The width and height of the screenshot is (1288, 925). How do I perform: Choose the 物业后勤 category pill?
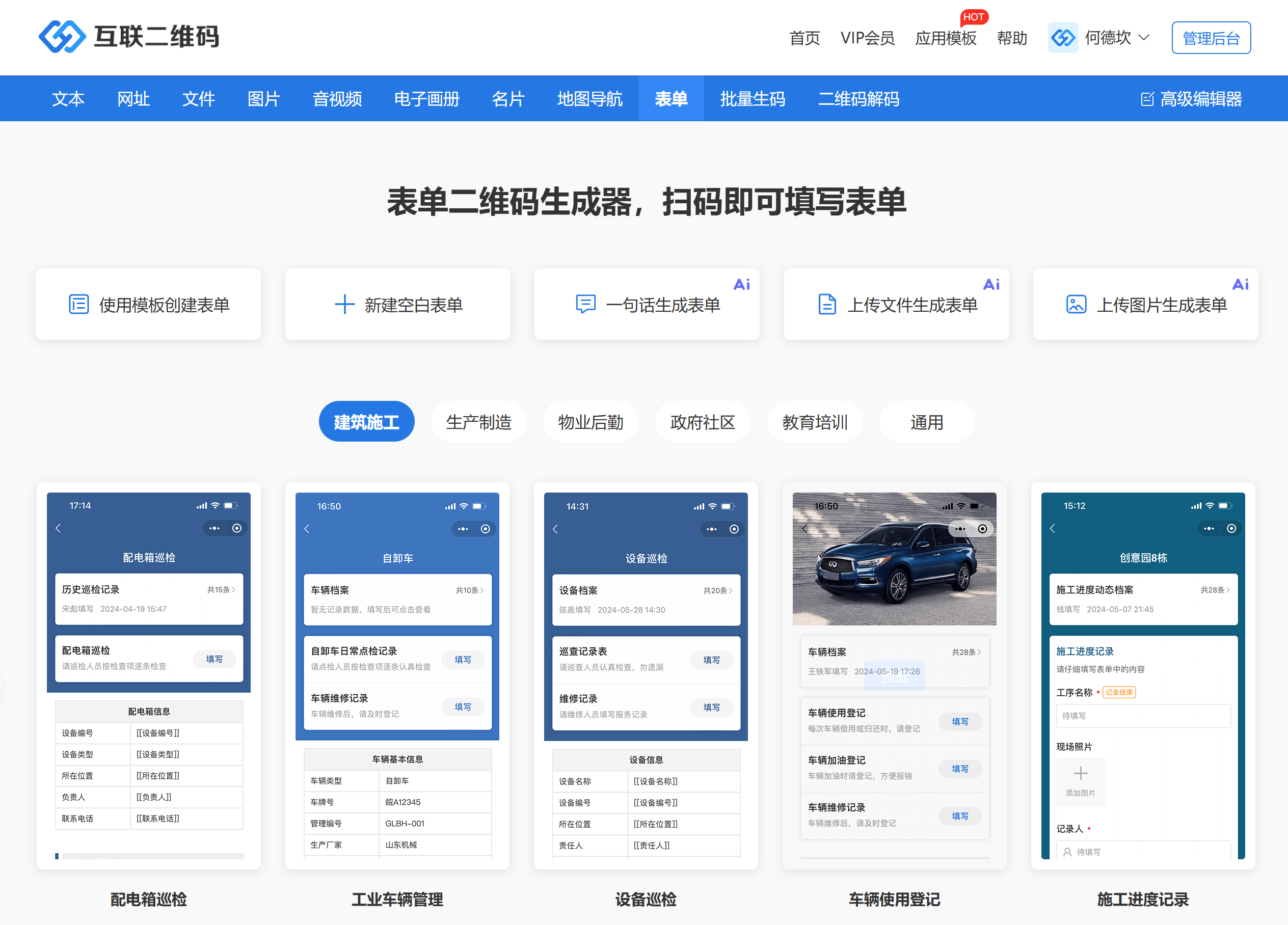pos(590,422)
